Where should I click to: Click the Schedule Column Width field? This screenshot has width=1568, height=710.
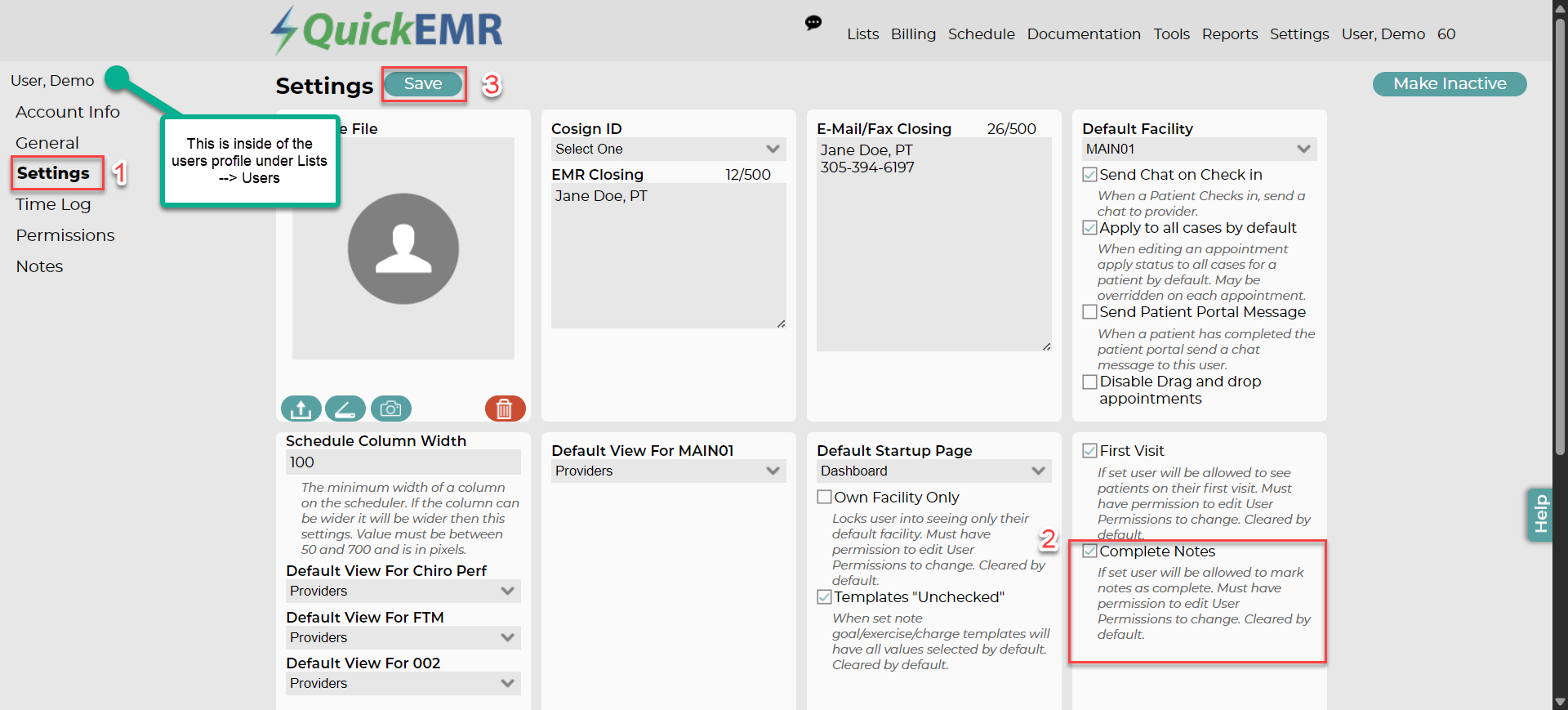403,462
